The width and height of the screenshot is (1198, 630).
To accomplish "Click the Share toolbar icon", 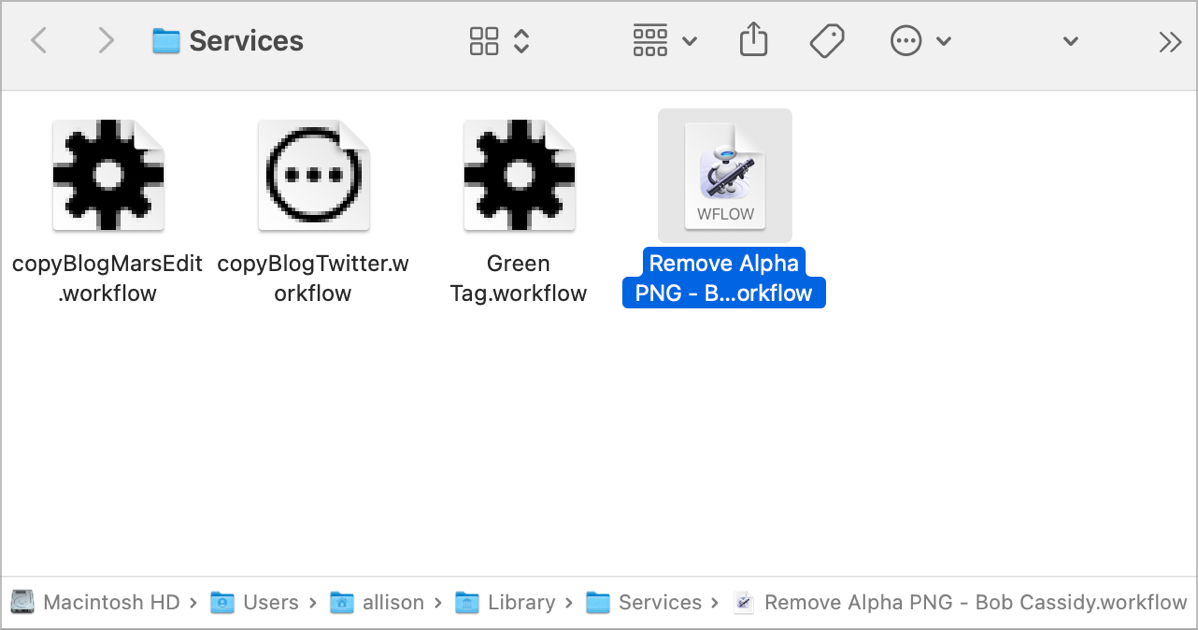I will (x=753, y=40).
